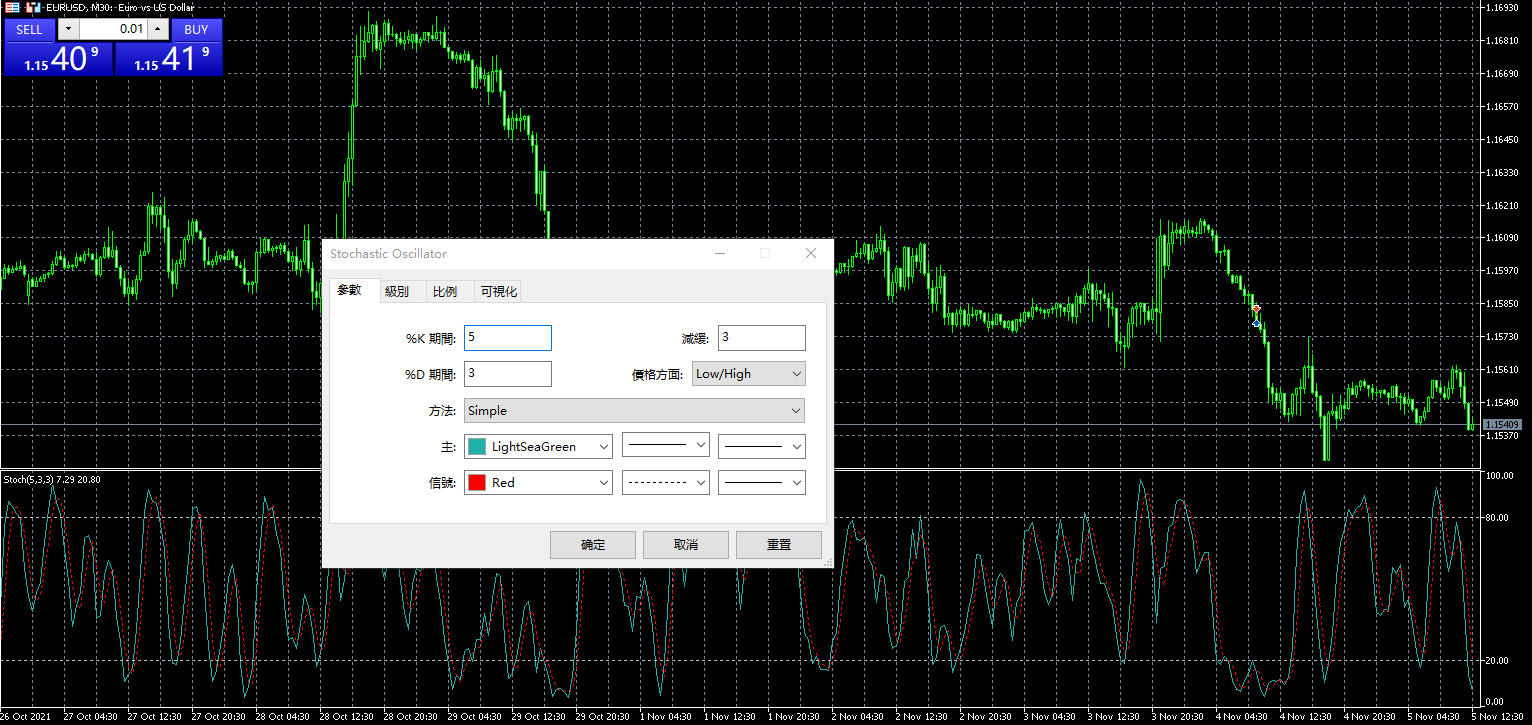
Task: Select the trade arrow marker on the price chart
Action: click(1256, 315)
